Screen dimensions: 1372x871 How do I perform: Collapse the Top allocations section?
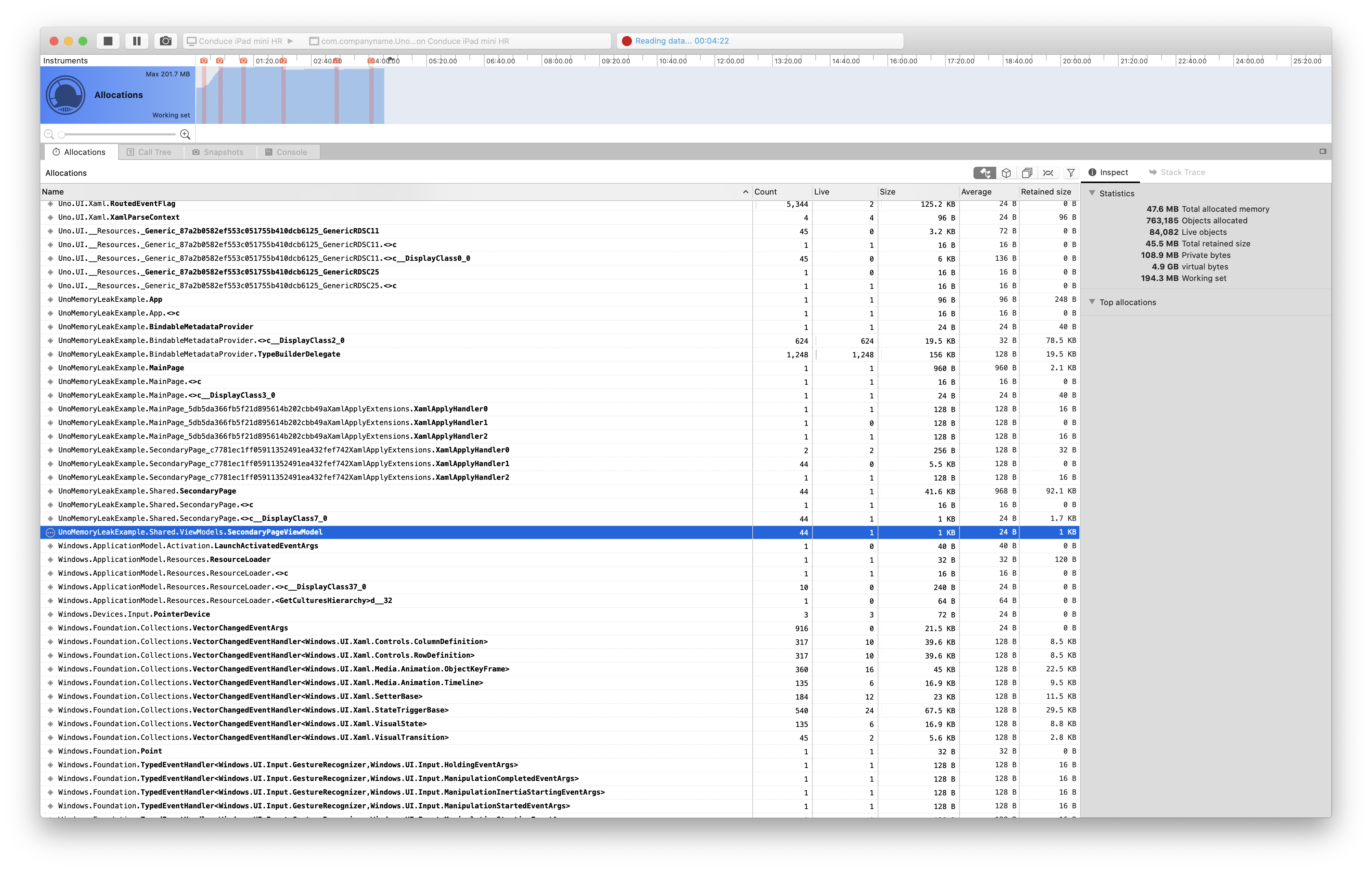pos(1092,302)
